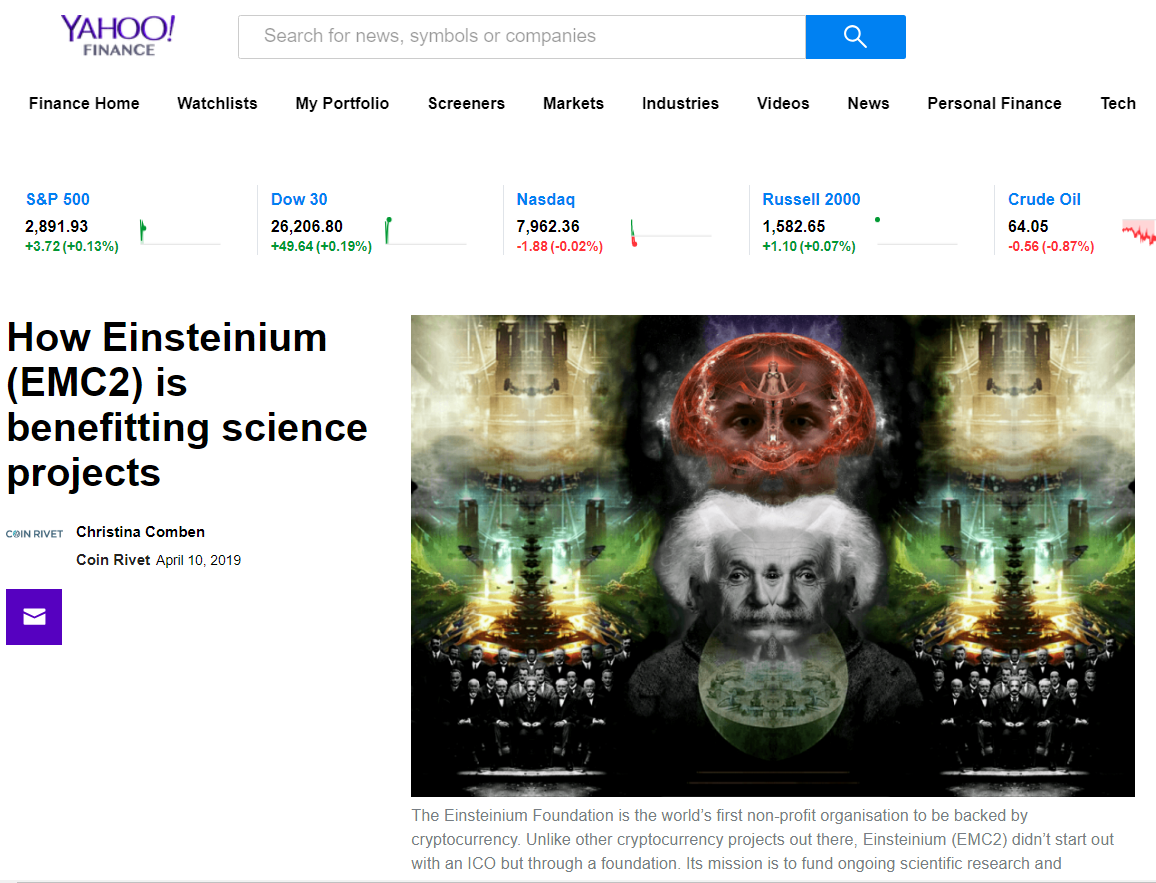Click the Nasdaq mini chart

[x=671, y=233]
